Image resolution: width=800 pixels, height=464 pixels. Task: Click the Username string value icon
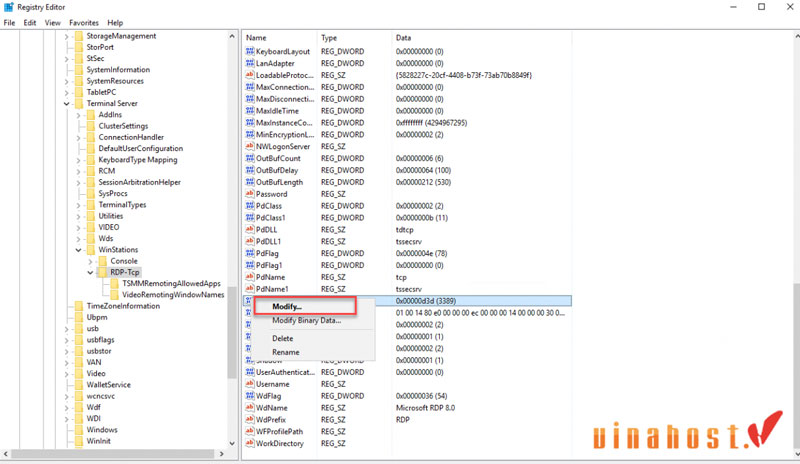click(x=249, y=383)
